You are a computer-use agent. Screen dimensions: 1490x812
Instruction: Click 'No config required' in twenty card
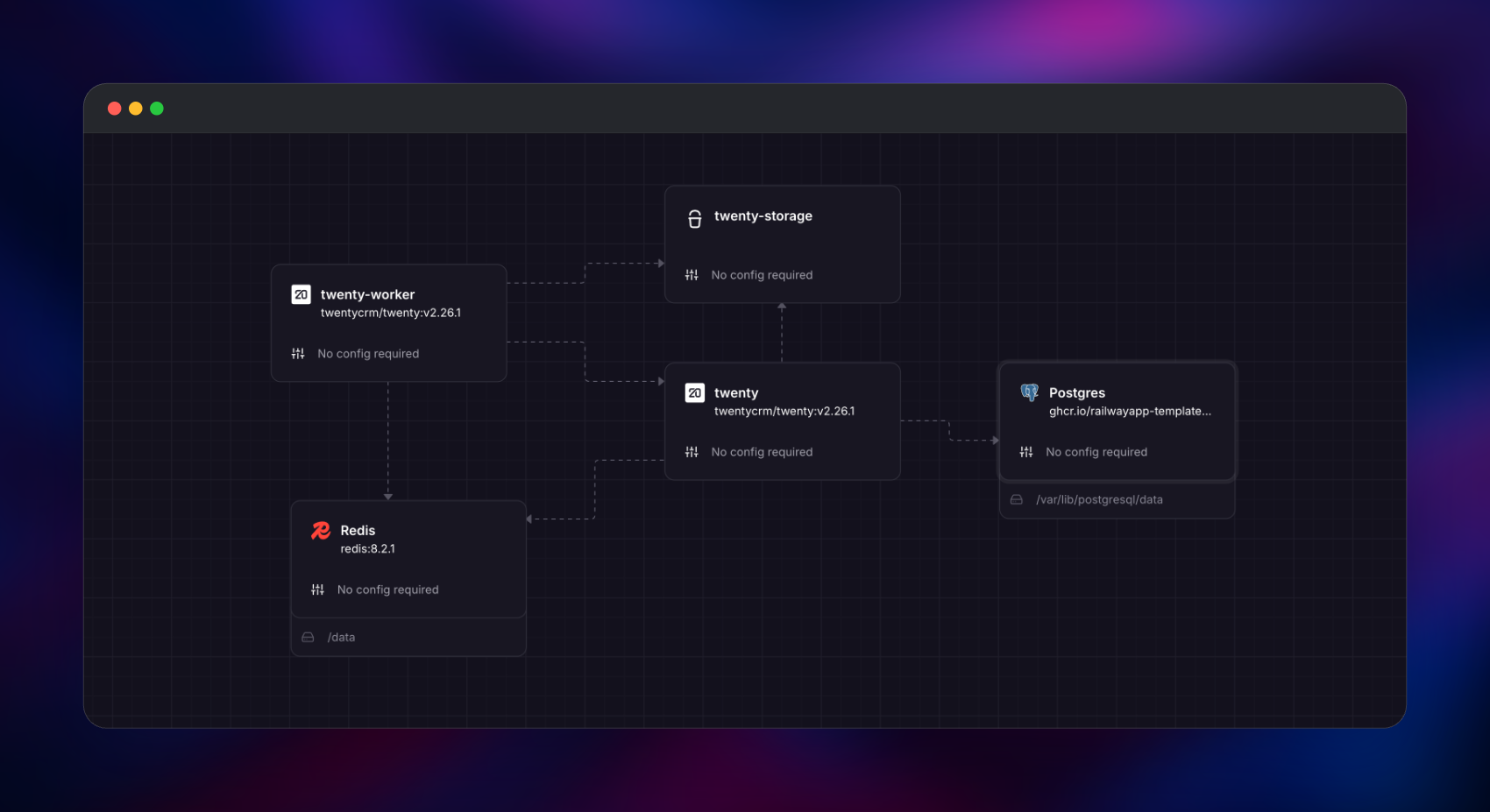(762, 452)
